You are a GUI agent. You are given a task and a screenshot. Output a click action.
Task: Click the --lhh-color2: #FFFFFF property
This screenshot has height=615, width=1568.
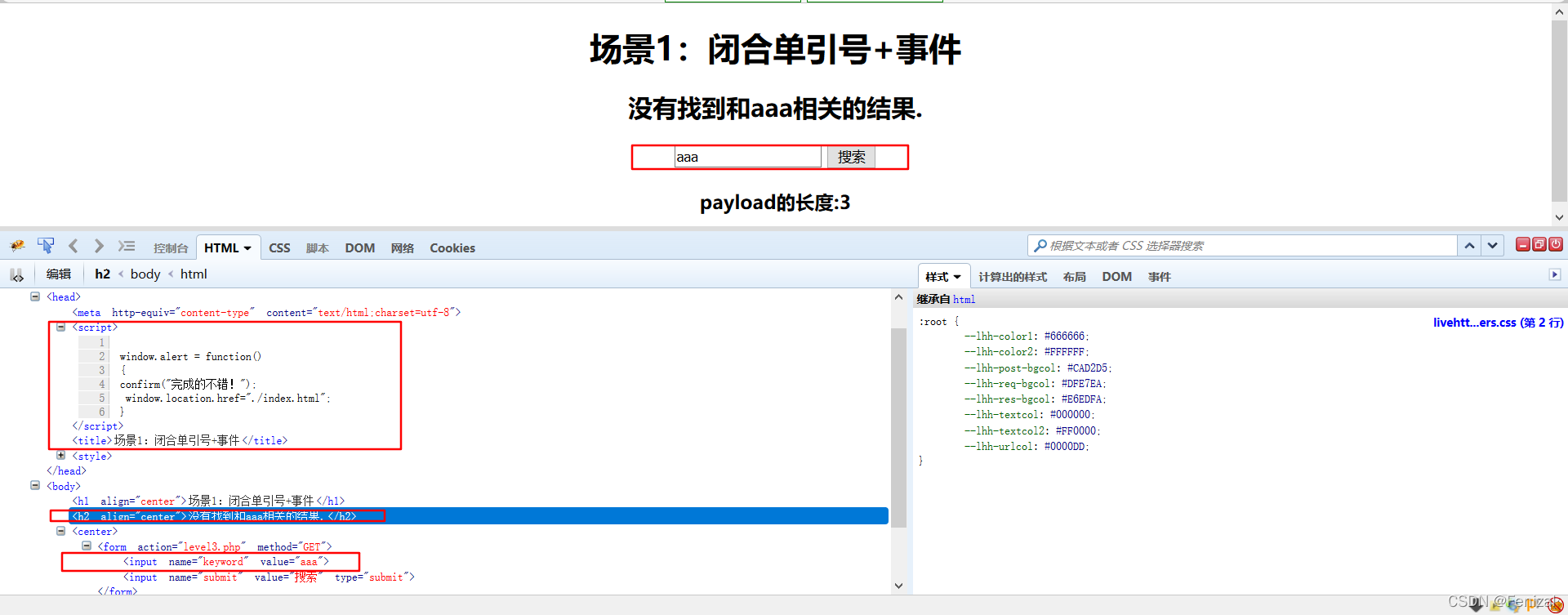(x=1027, y=351)
